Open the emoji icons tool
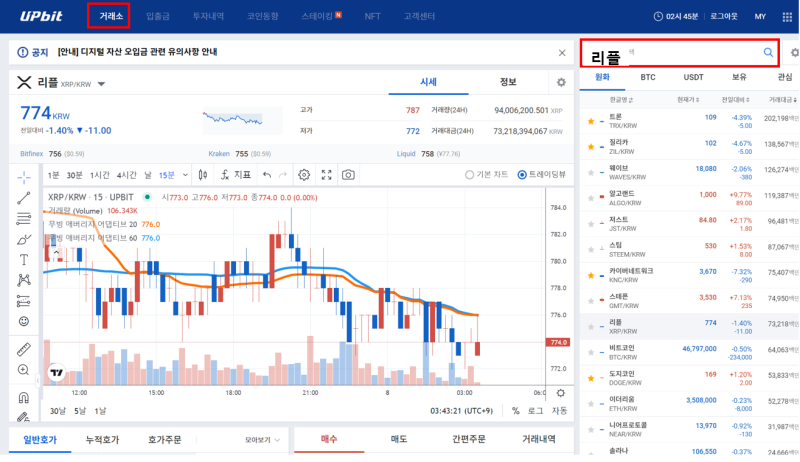 [24, 321]
